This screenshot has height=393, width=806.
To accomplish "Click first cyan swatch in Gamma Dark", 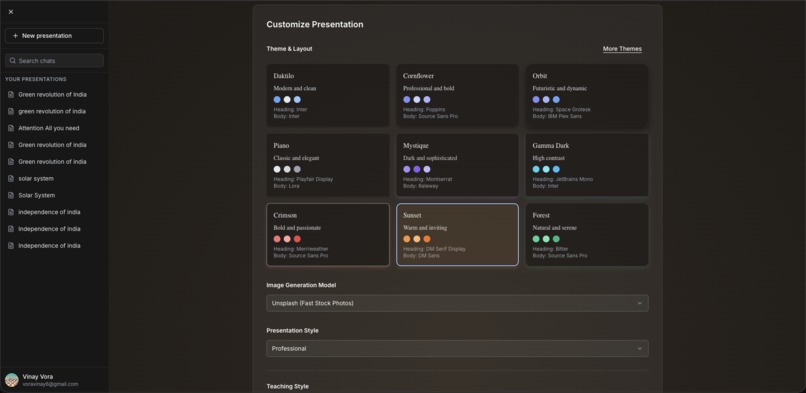I will [x=536, y=169].
